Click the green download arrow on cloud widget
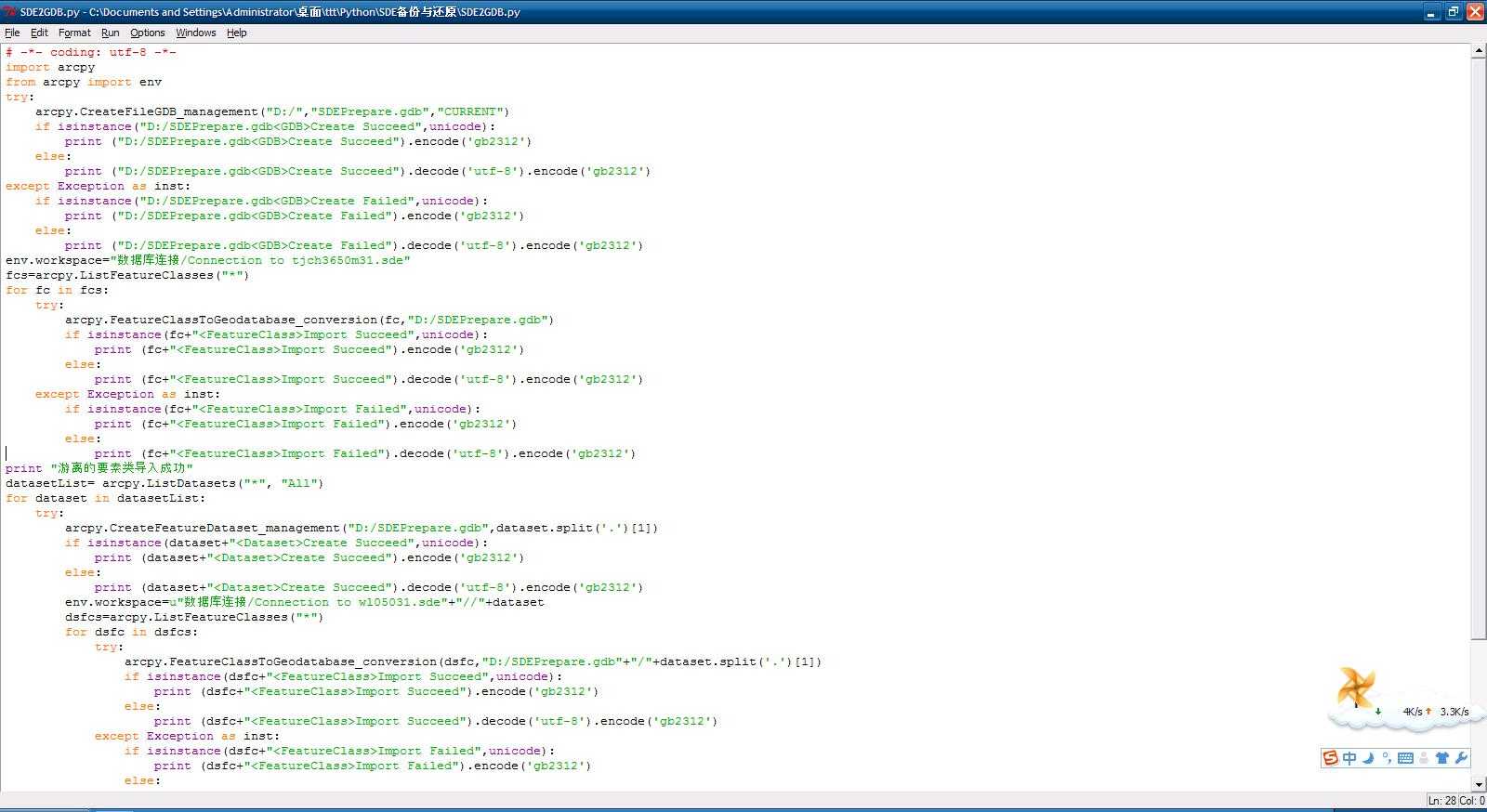The width and height of the screenshot is (1487, 812). (1378, 712)
